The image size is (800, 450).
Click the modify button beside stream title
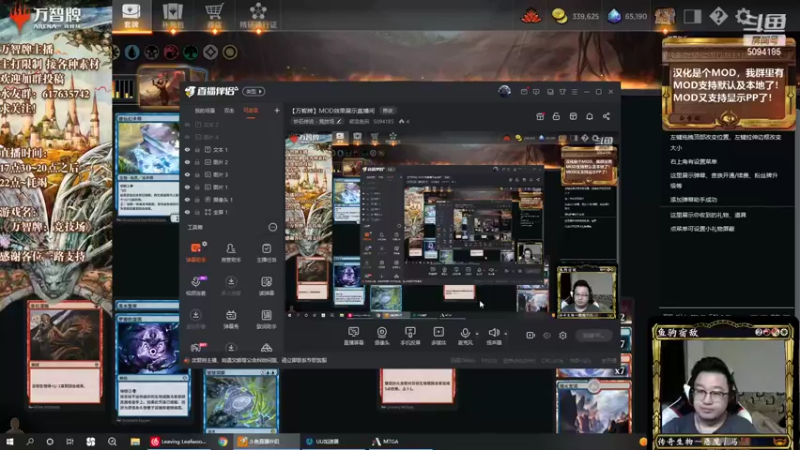point(388,111)
